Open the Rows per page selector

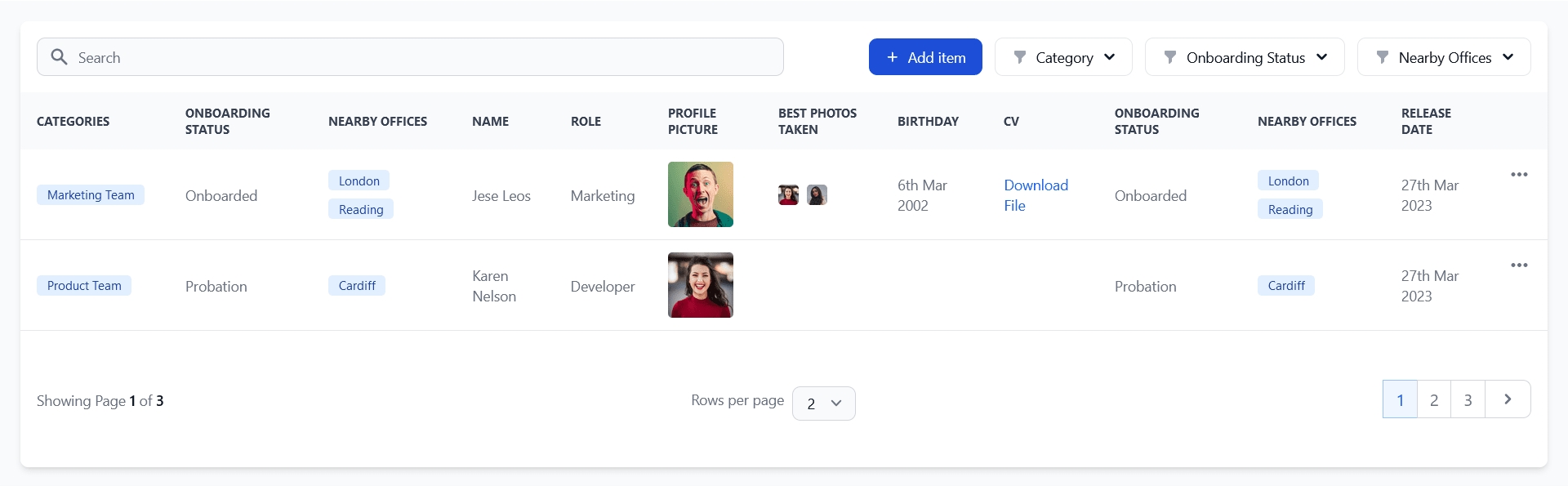pos(823,404)
